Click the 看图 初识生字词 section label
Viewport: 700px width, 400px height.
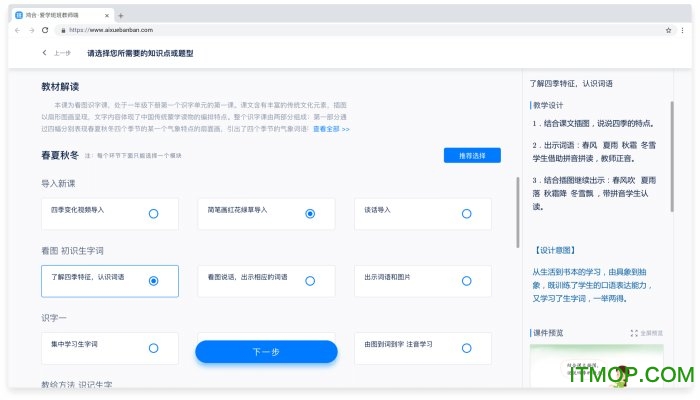[72, 251]
